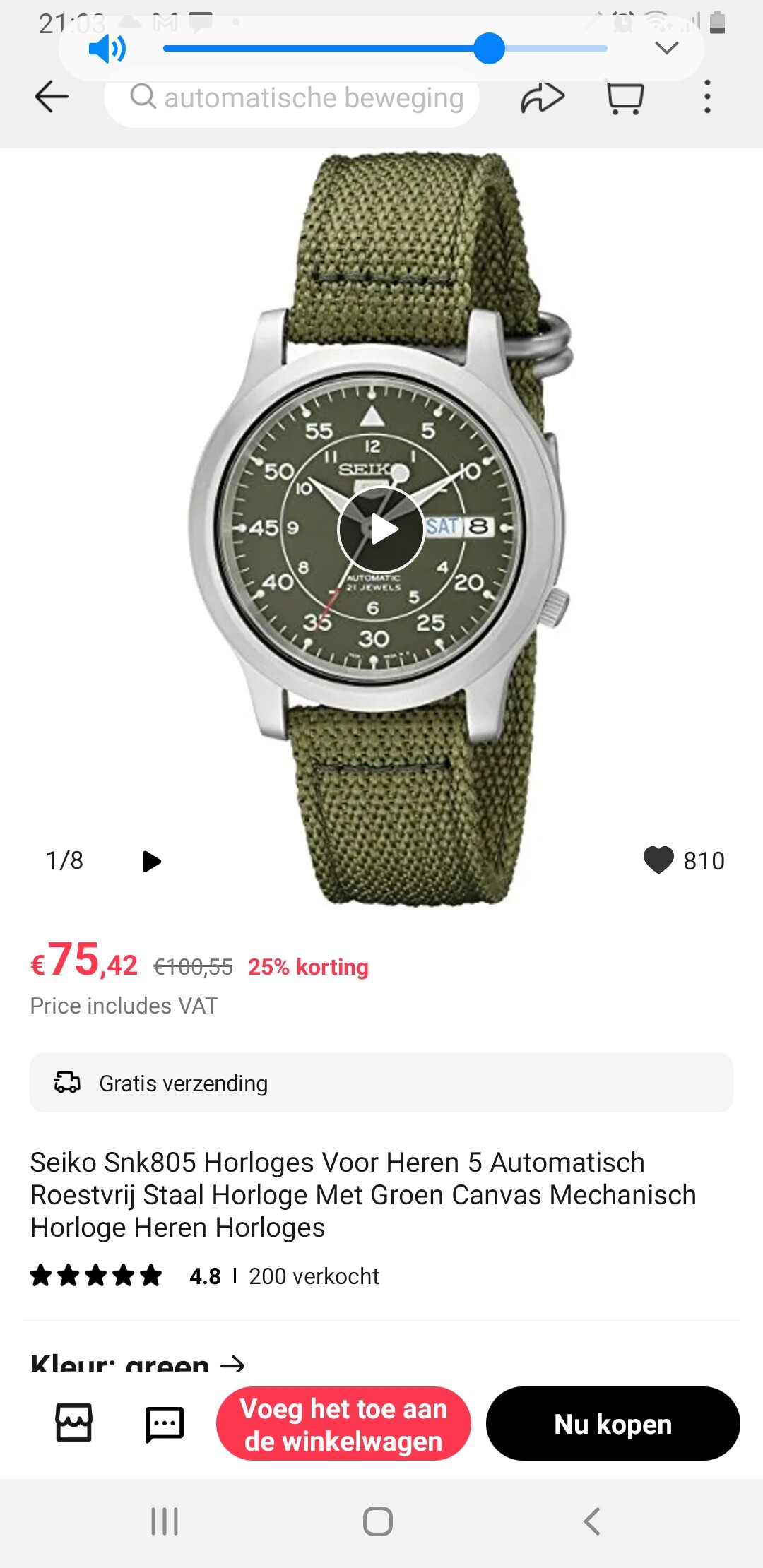Screen dimensions: 763x1568
Task: Open the share arrow icon
Action: (x=543, y=97)
